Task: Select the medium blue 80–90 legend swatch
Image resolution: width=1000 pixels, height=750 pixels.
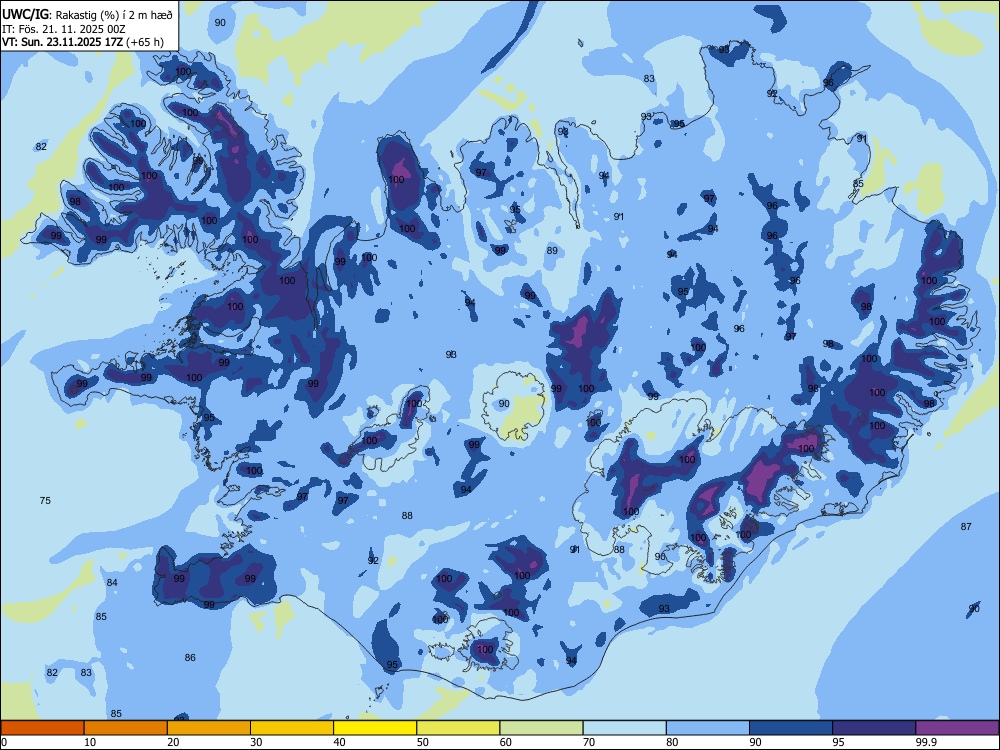Action: point(708,728)
